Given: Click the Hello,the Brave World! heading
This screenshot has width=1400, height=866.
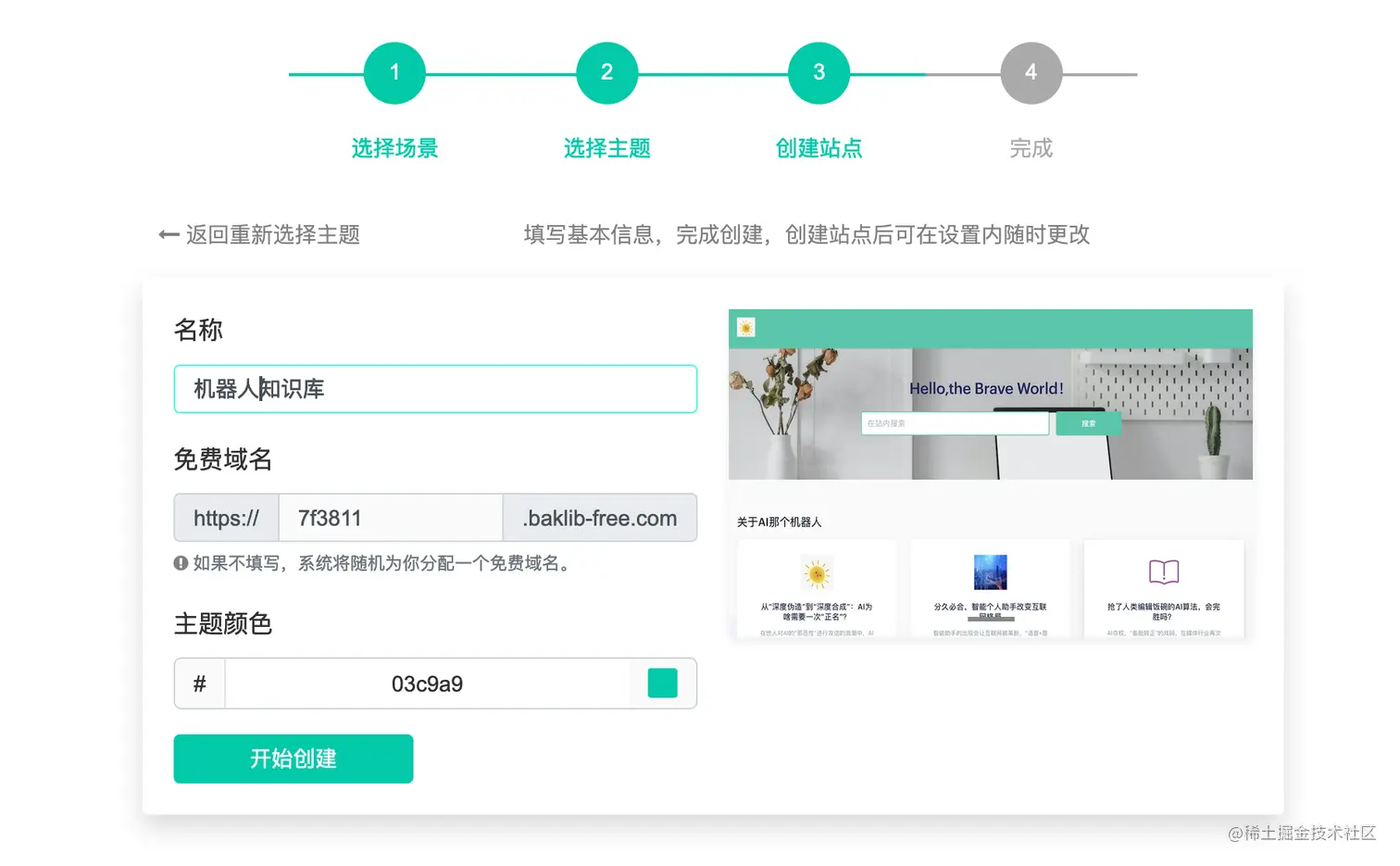Looking at the screenshot, I should click(x=986, y=389).
